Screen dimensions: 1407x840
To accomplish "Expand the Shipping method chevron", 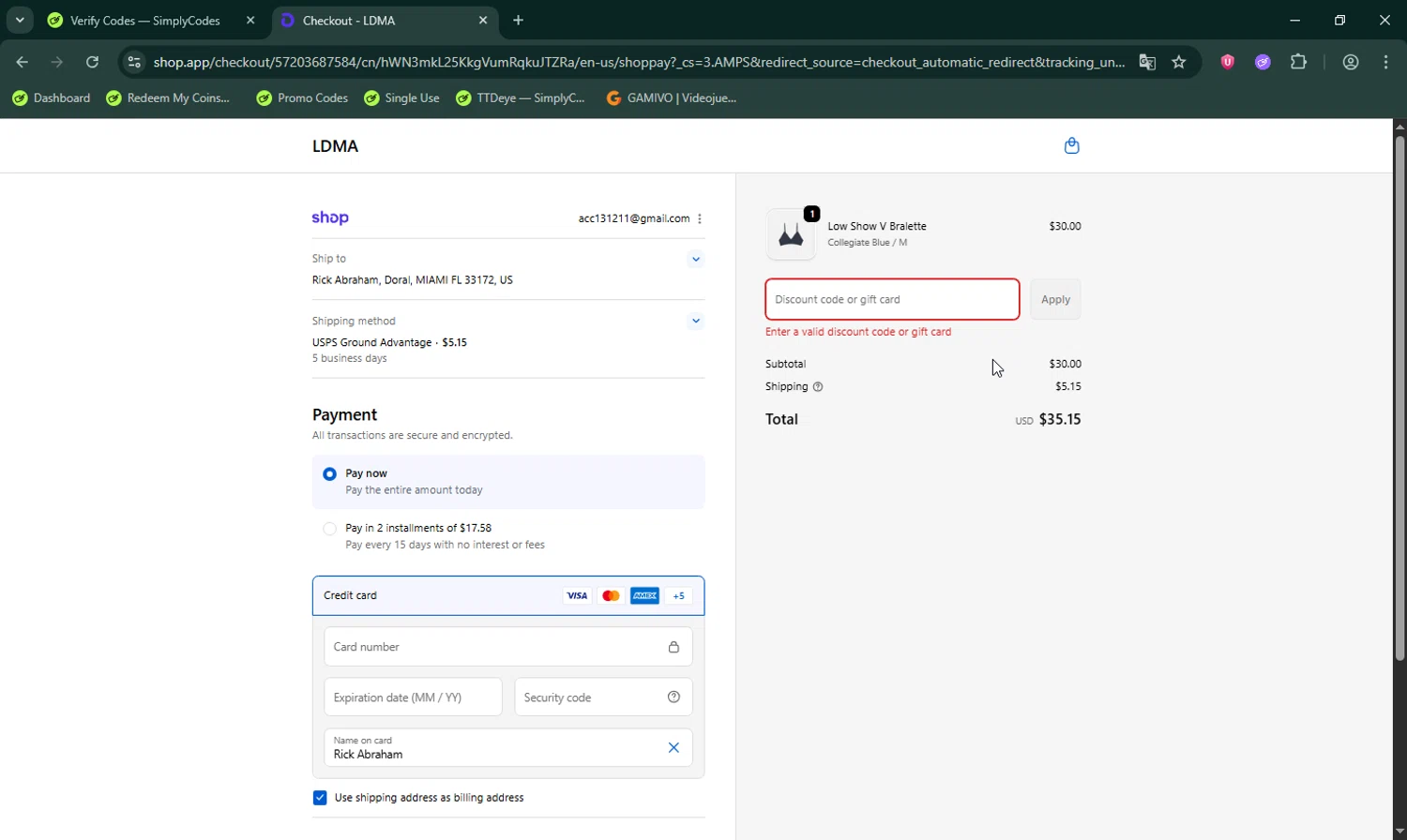I will click(695, 321).
